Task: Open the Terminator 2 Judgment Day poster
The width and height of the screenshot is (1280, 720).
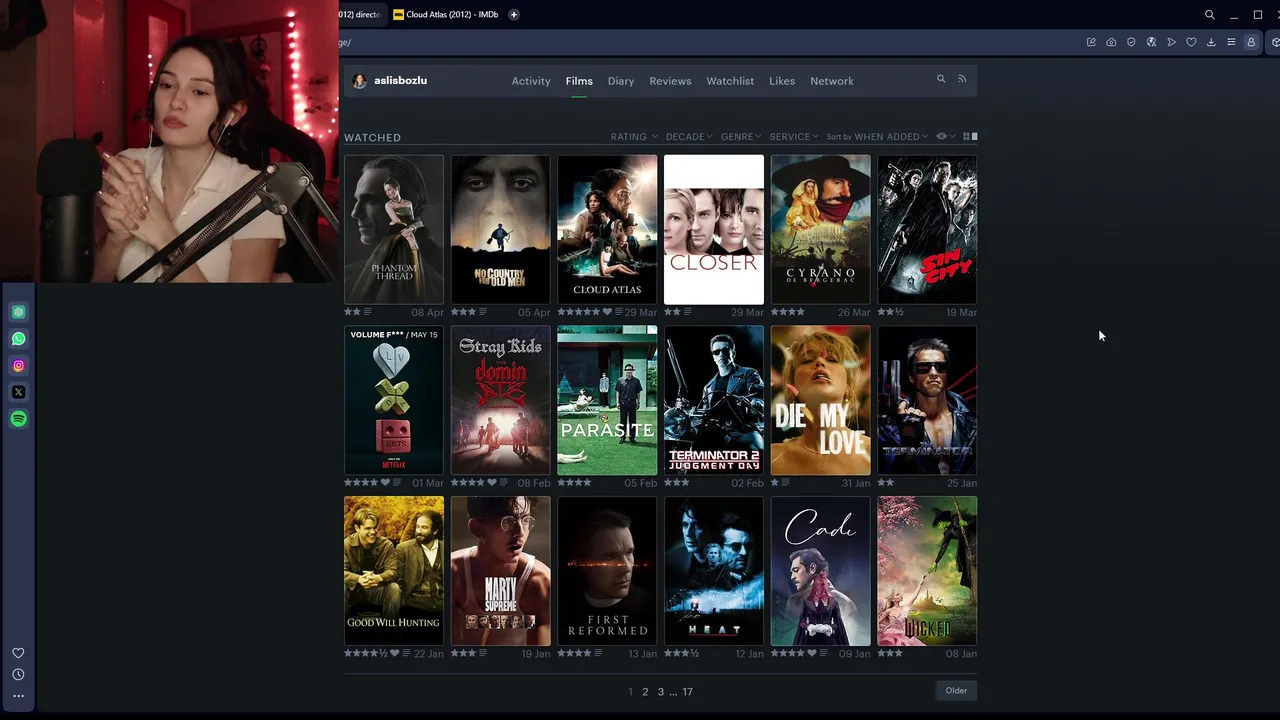Action: [714, 400]
